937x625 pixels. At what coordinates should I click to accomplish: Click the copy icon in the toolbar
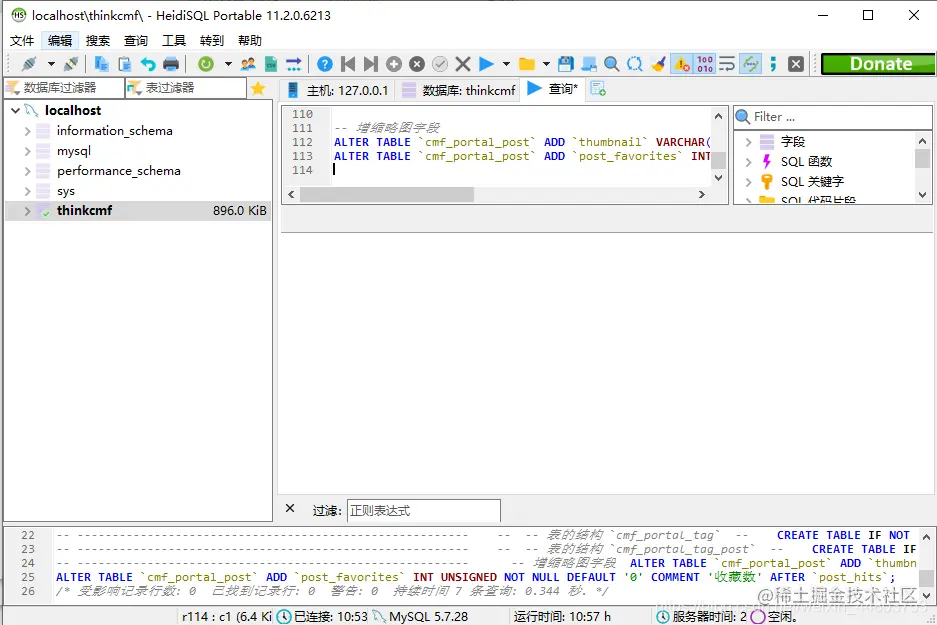tap(101, 63)
